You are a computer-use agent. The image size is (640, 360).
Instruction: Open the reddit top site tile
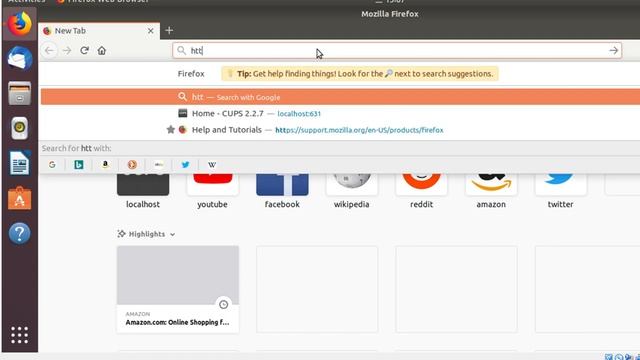[421, 191]
